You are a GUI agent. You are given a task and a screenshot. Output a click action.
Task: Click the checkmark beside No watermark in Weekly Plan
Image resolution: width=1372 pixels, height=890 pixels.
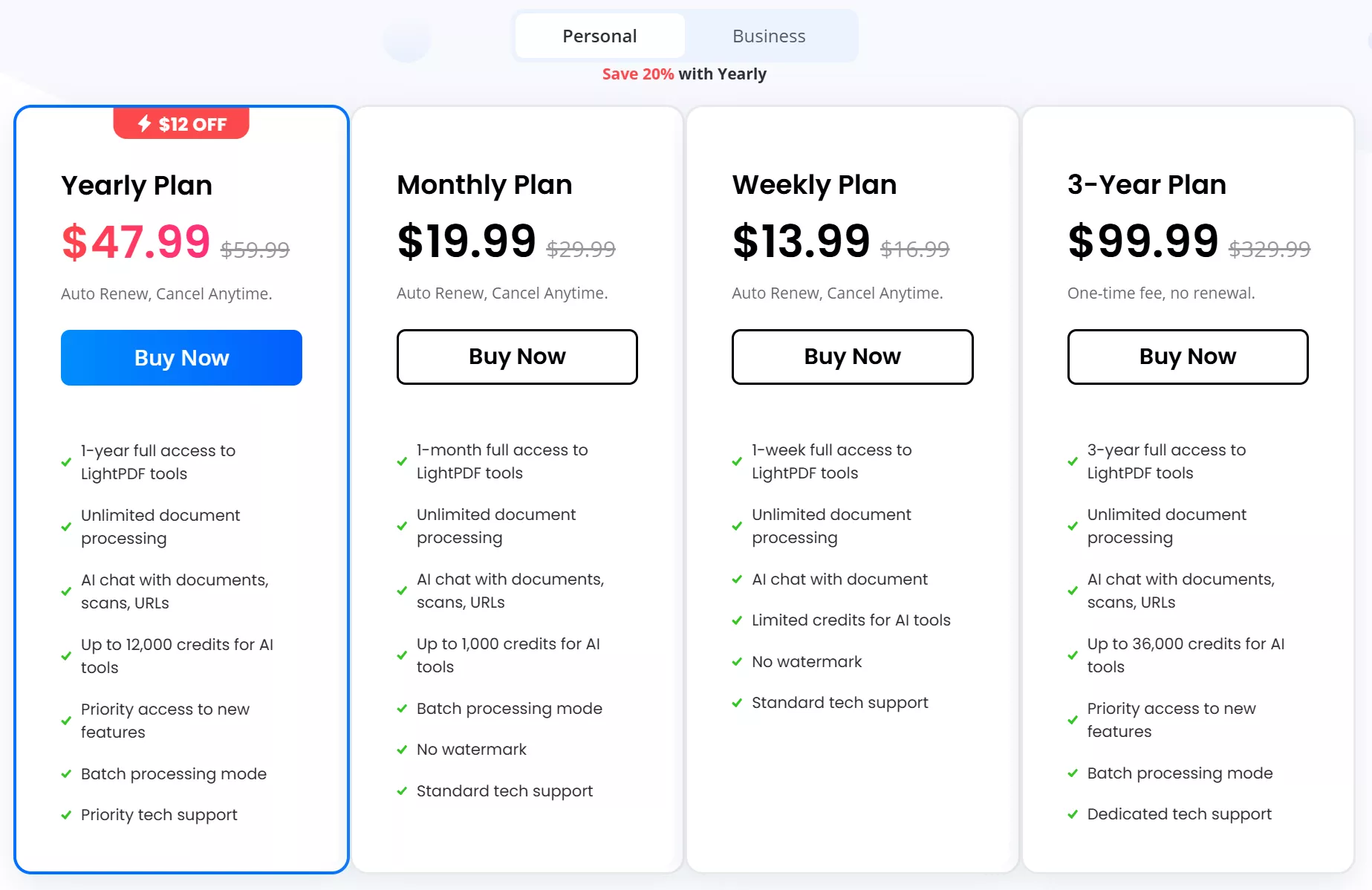click(736, 662)
